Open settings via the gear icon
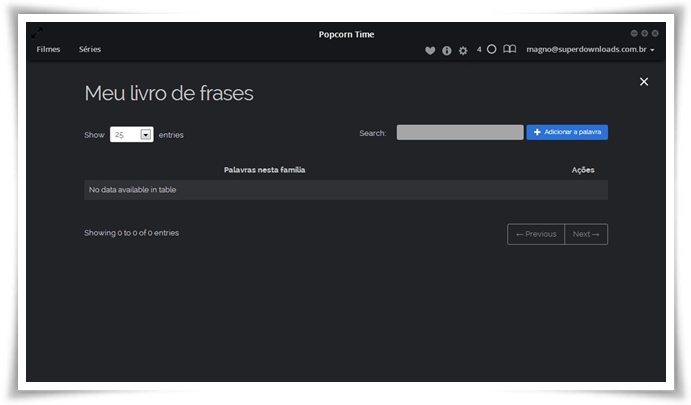Image resolution: width=691 pixels, height=405 pixels. point(463,51)
